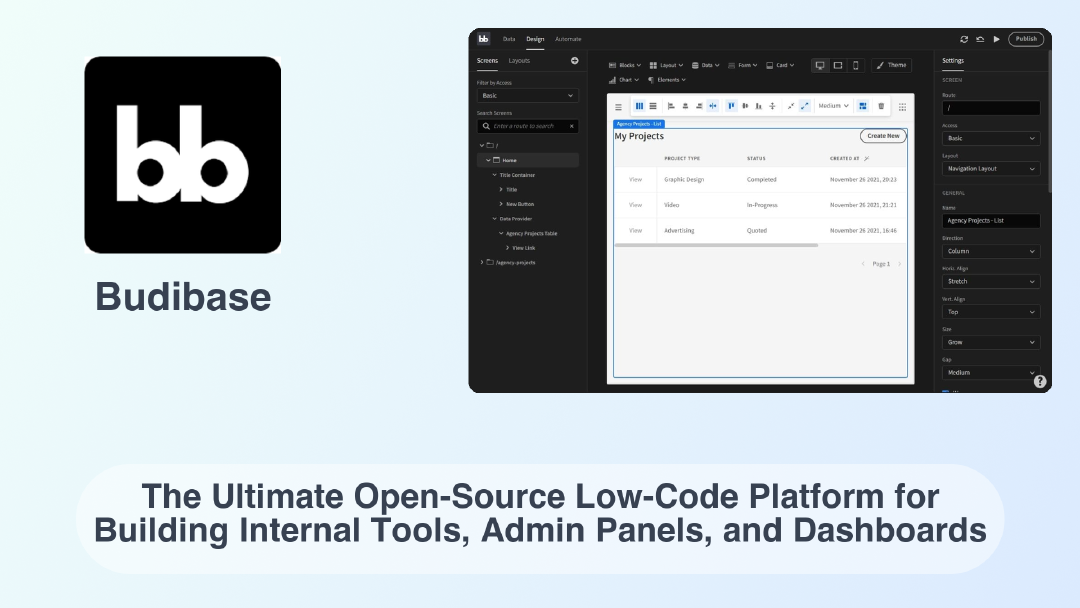
Task: Open the Direction Column dropdown
Action: click(988, 250)
